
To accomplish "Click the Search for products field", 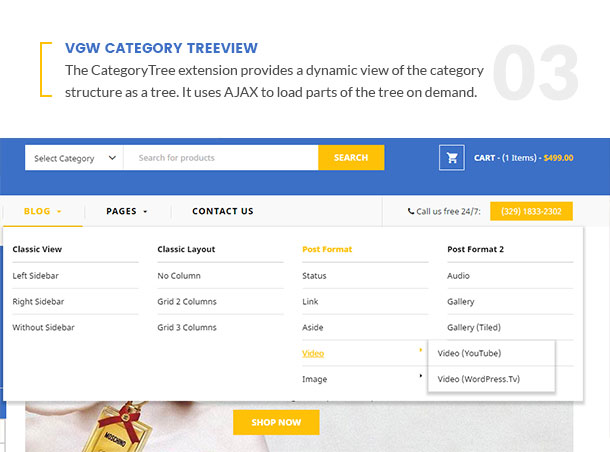I will click(x=220, y=158).
